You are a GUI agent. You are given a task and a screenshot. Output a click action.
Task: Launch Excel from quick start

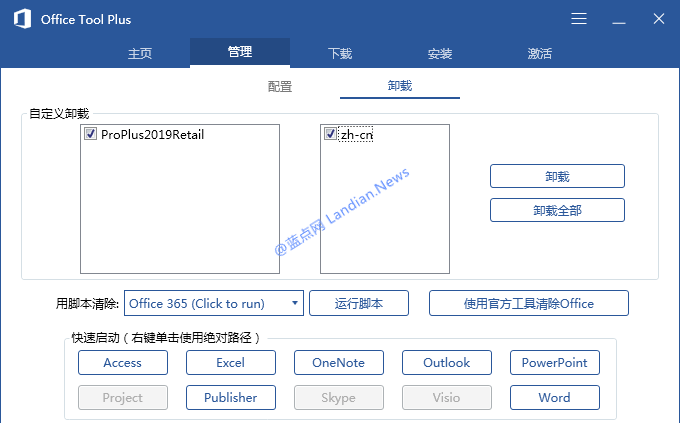coord(231,363)
